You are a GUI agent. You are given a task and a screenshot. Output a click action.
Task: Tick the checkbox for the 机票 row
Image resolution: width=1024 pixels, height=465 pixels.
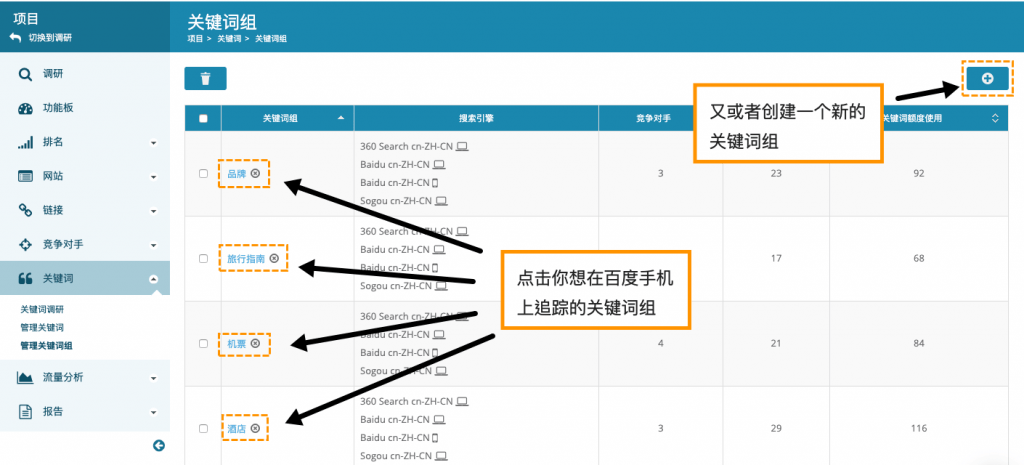(x=203, y=344)
